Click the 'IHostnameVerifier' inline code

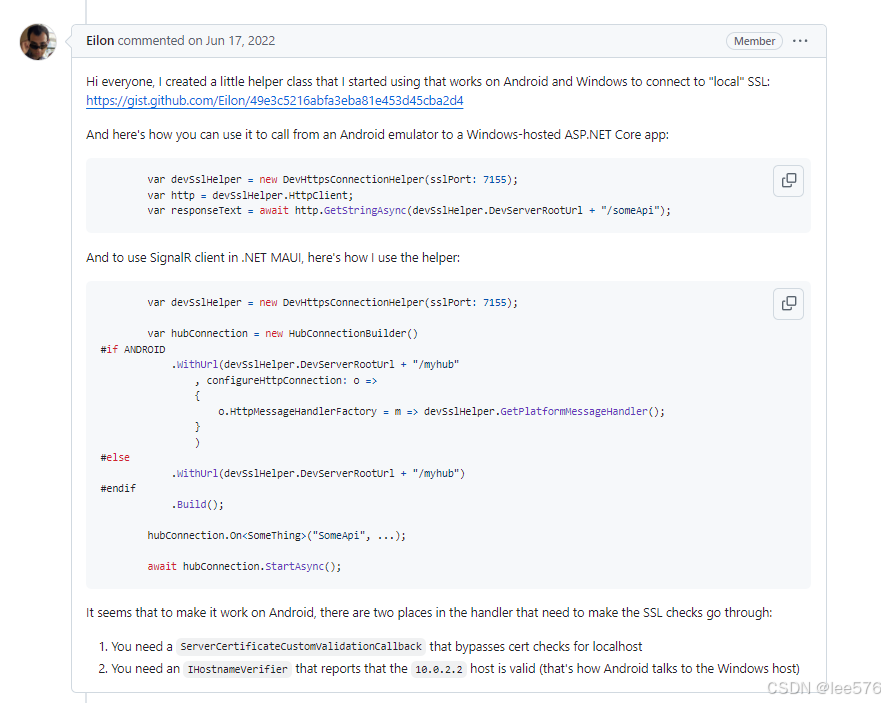237,669
